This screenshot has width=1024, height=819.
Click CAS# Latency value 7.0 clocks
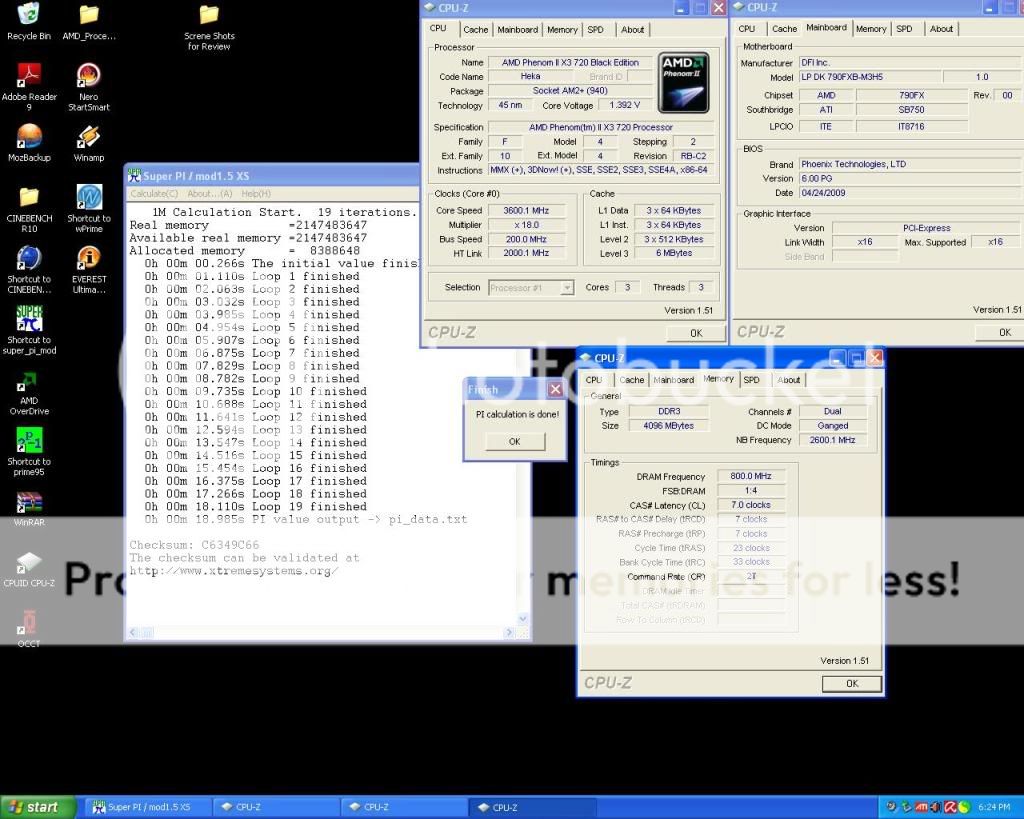point(750,505)
